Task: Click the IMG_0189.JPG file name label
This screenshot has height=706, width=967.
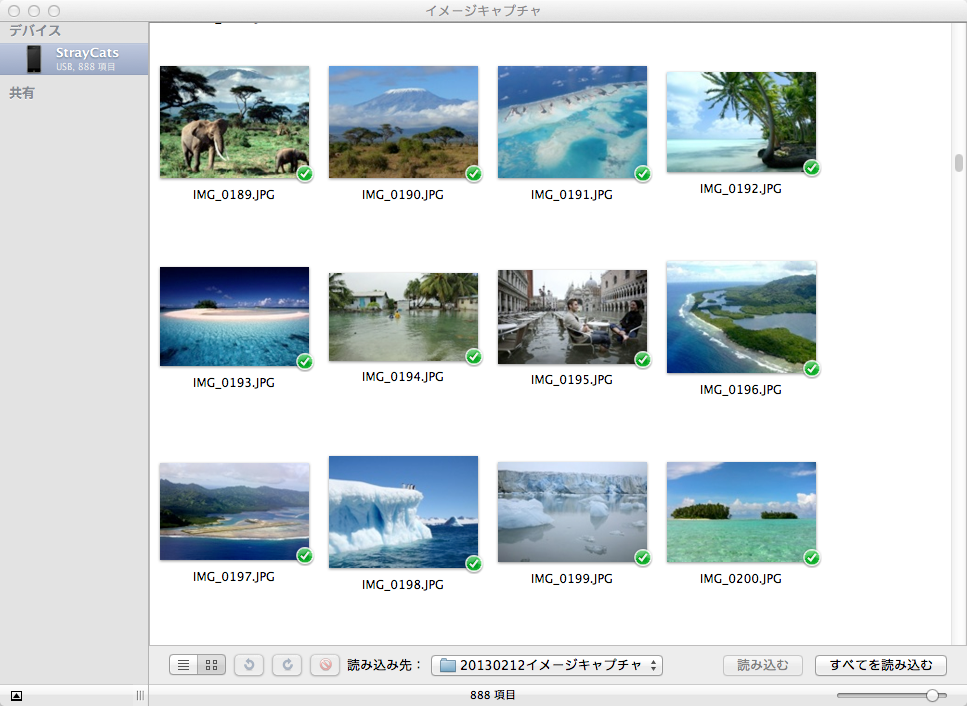Action: [234, 195]
